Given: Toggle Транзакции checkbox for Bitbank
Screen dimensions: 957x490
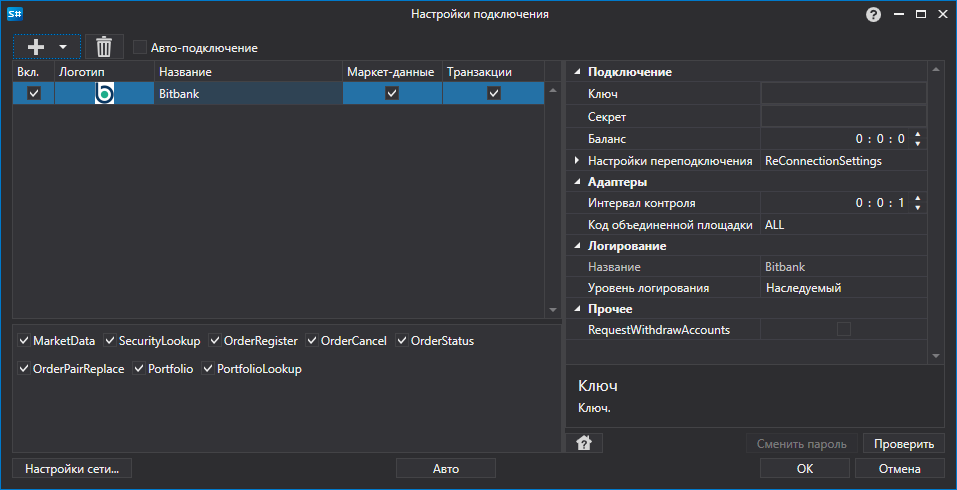Looking at the screenshot, I should pos(494,93).
